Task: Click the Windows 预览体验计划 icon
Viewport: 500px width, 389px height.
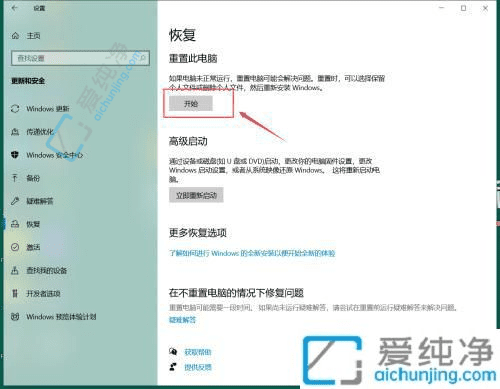Action: [15, 317]
